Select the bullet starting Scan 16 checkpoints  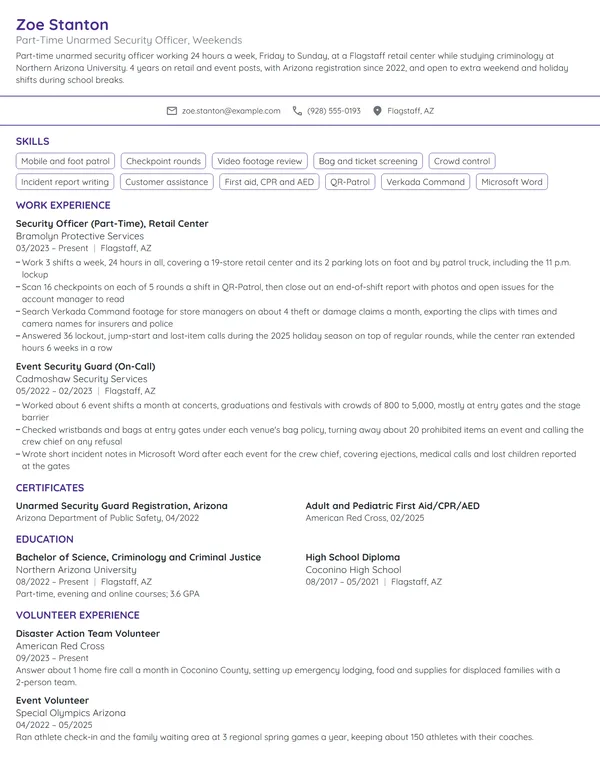pos(286,293)
